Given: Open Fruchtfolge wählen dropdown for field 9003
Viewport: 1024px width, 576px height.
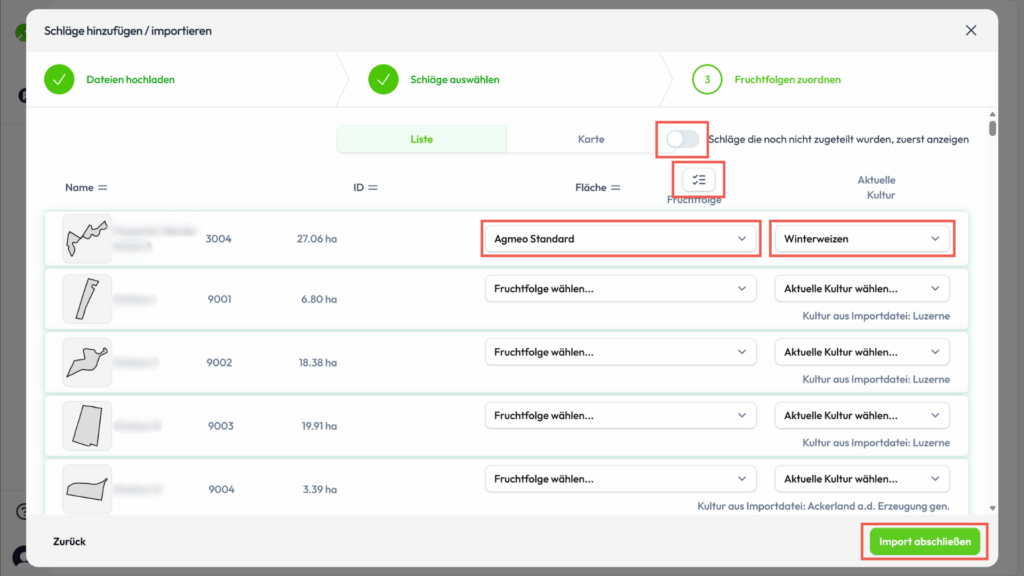Looking at the screenshot, I should pyautogui.click(x=620, y=415).
